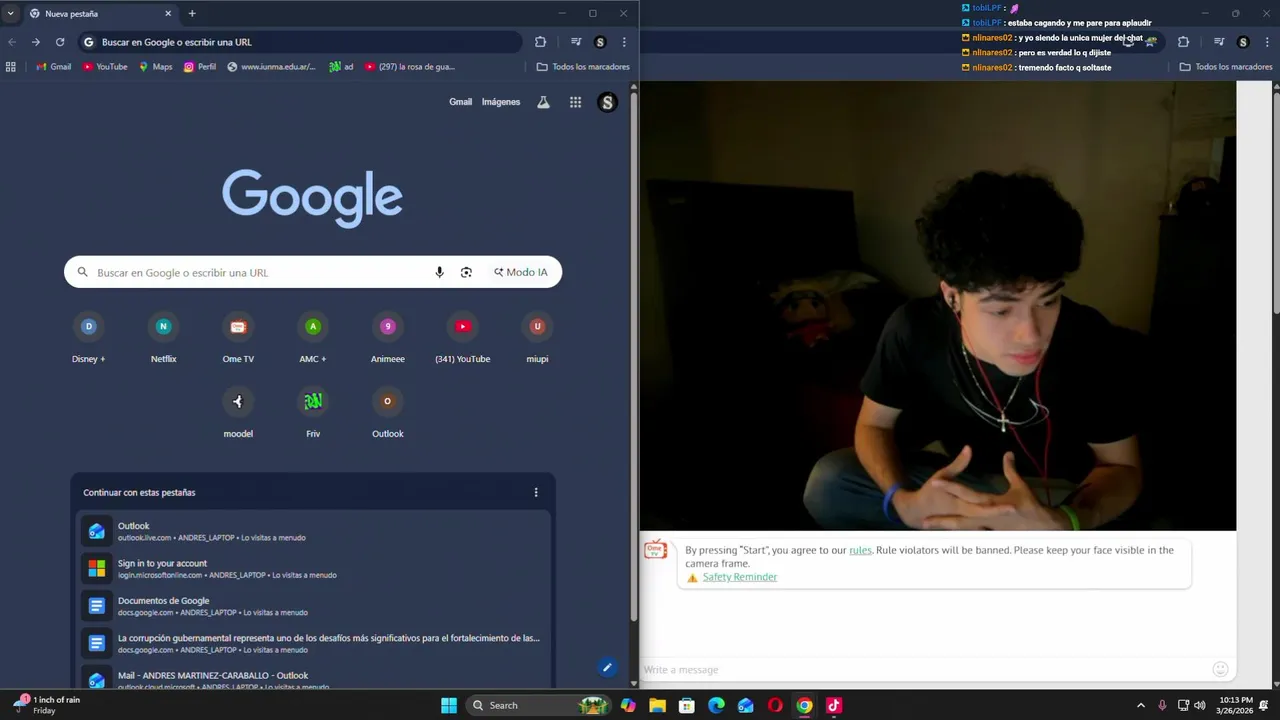Open the Apps grid on bookmarks bar
Image resolution: width=1280 pixels, height=720 pixels.
[x=11, y=67]
